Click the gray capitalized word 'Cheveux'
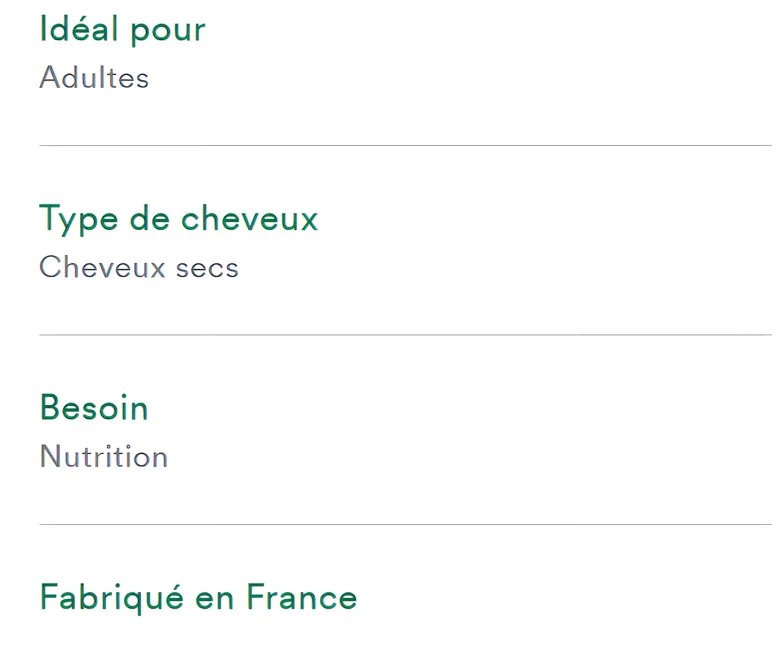This screenshot has height=652, width=780. pos(102,267)
